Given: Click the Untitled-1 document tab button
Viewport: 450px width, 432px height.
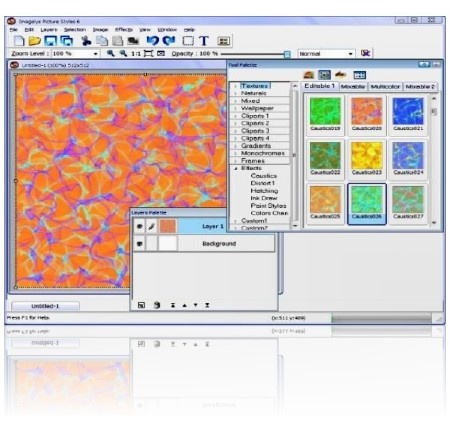Looking at the screenshot, I should 45,306.
